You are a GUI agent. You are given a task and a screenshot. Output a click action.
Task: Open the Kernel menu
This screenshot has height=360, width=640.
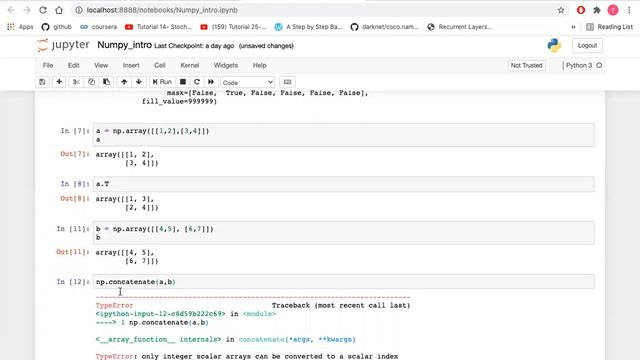190,65
